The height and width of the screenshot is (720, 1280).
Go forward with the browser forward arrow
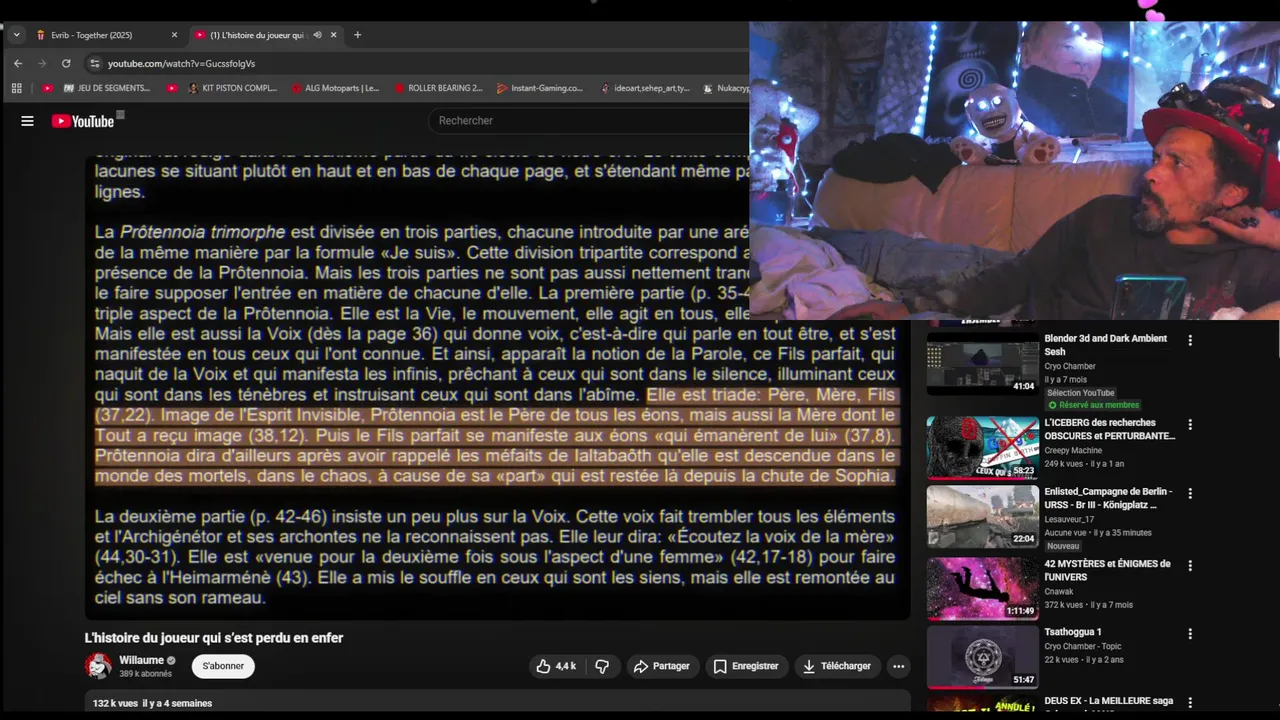[x=42, y=63]
